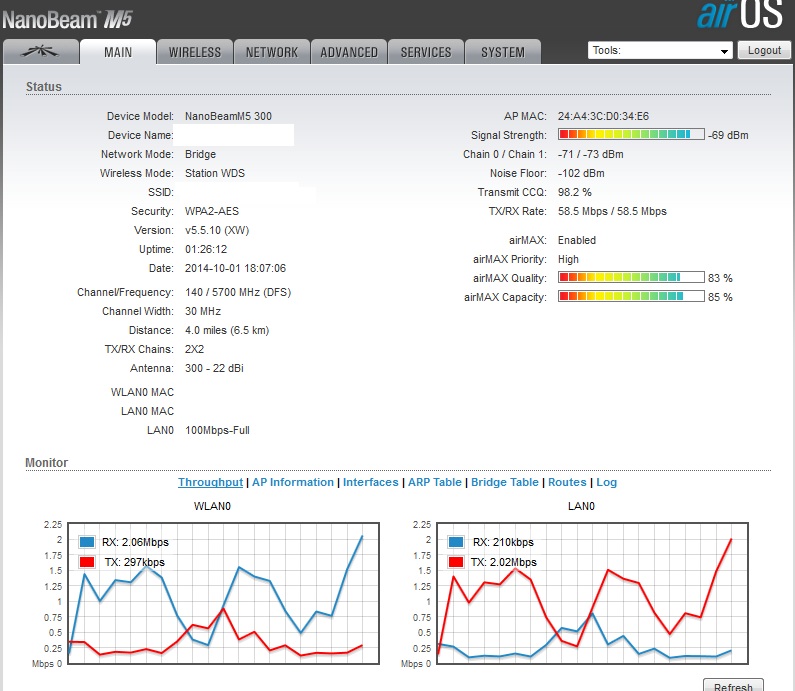Viewport: 795px width, 691px height.
Task: Click the RX: 2.06Mbps legend label
Action: coord(135,542)
